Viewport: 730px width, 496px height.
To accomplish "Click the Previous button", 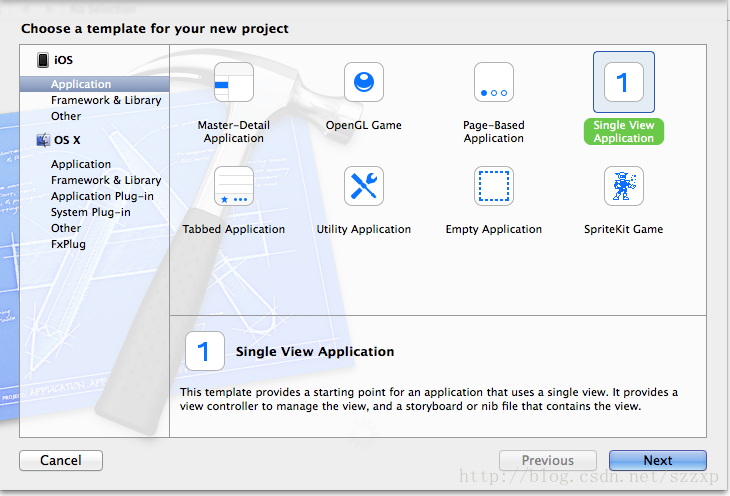I will [x=548, y=460].
